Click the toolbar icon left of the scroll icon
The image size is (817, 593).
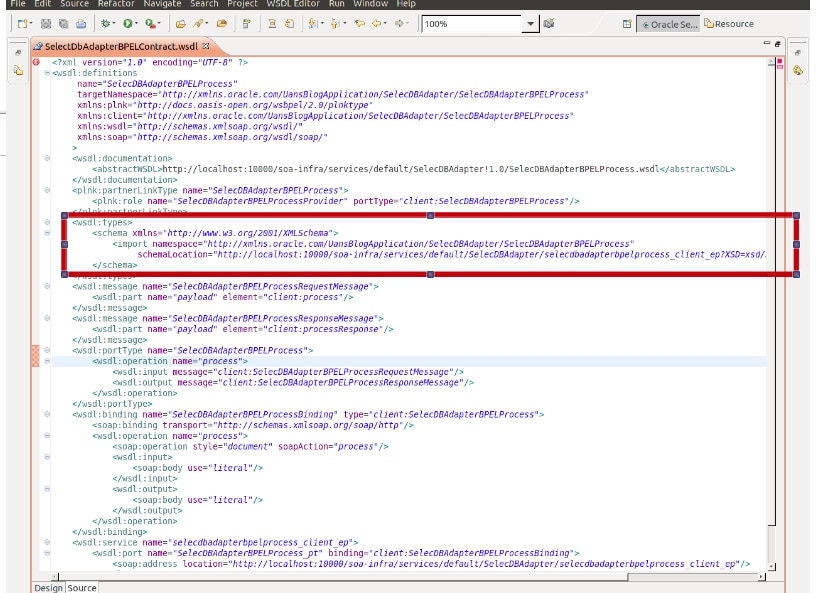coord(247,23)
